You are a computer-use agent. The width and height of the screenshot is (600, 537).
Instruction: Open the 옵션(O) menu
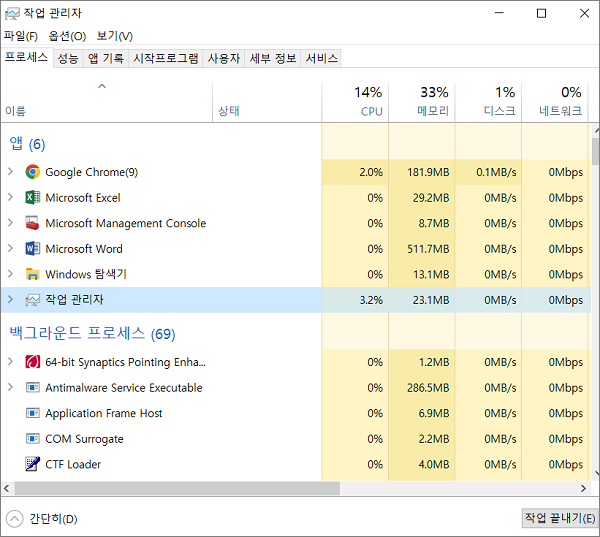pyautogui.click(x=67, y=36)
